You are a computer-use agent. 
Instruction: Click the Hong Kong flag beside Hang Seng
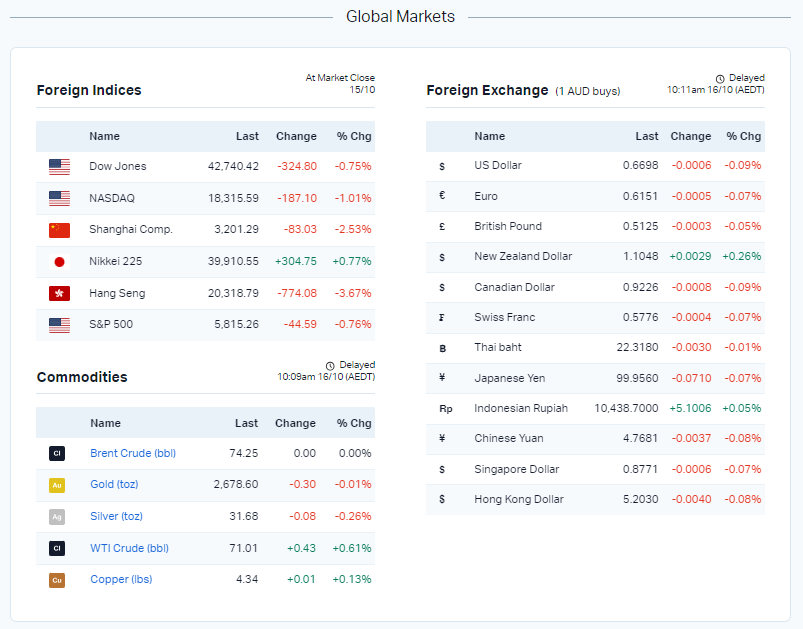click(59, 293)
